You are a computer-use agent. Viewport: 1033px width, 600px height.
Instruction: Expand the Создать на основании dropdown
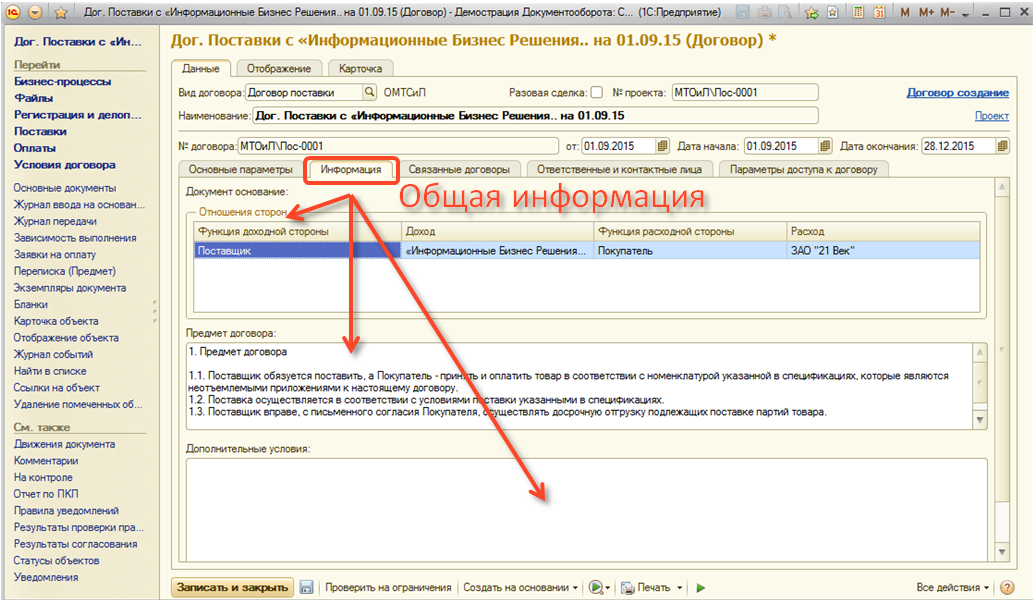pyautogui.click(x=521, y=588)
